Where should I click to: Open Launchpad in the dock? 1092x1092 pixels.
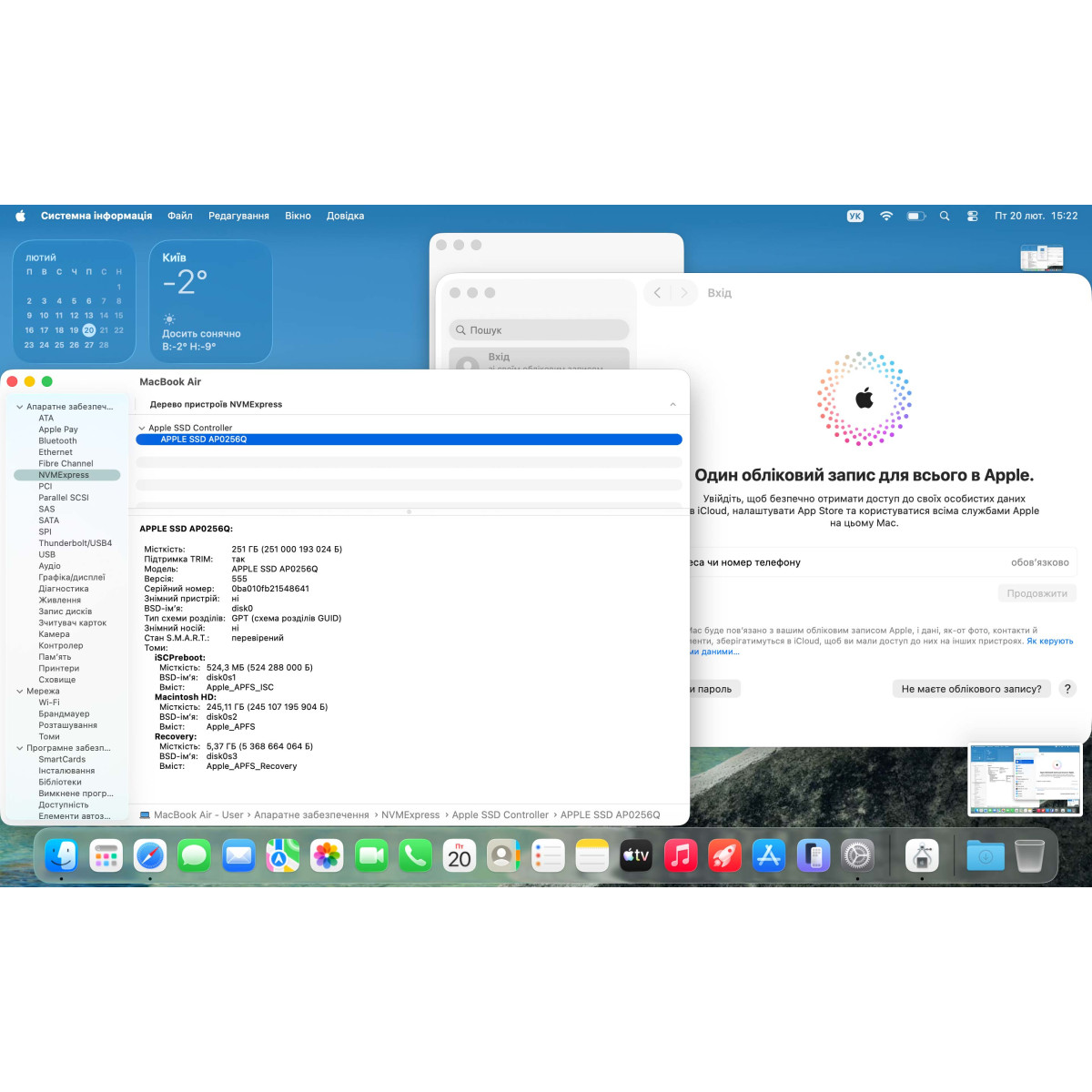[x=106, y=855]
